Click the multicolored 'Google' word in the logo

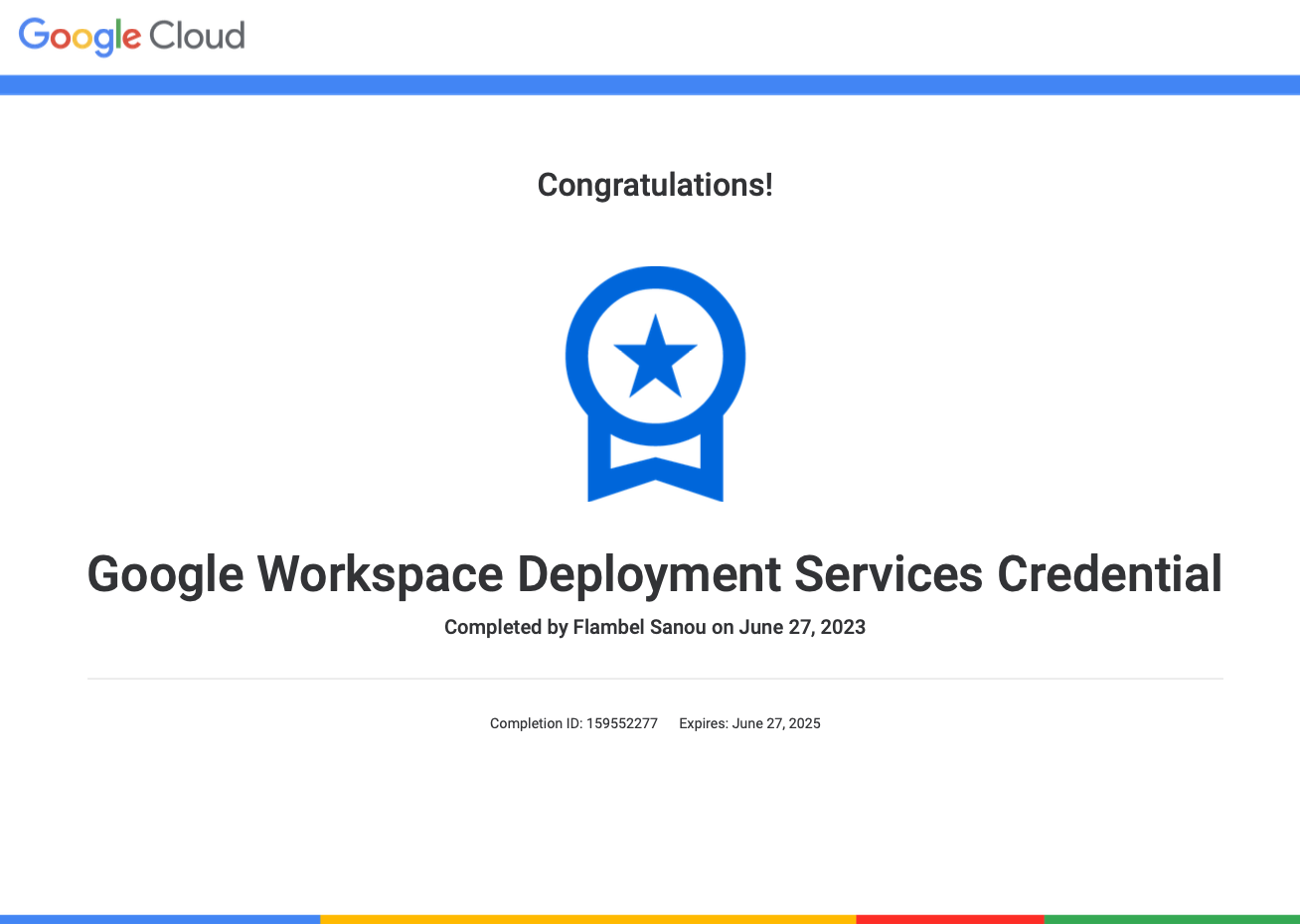[80, 36]
